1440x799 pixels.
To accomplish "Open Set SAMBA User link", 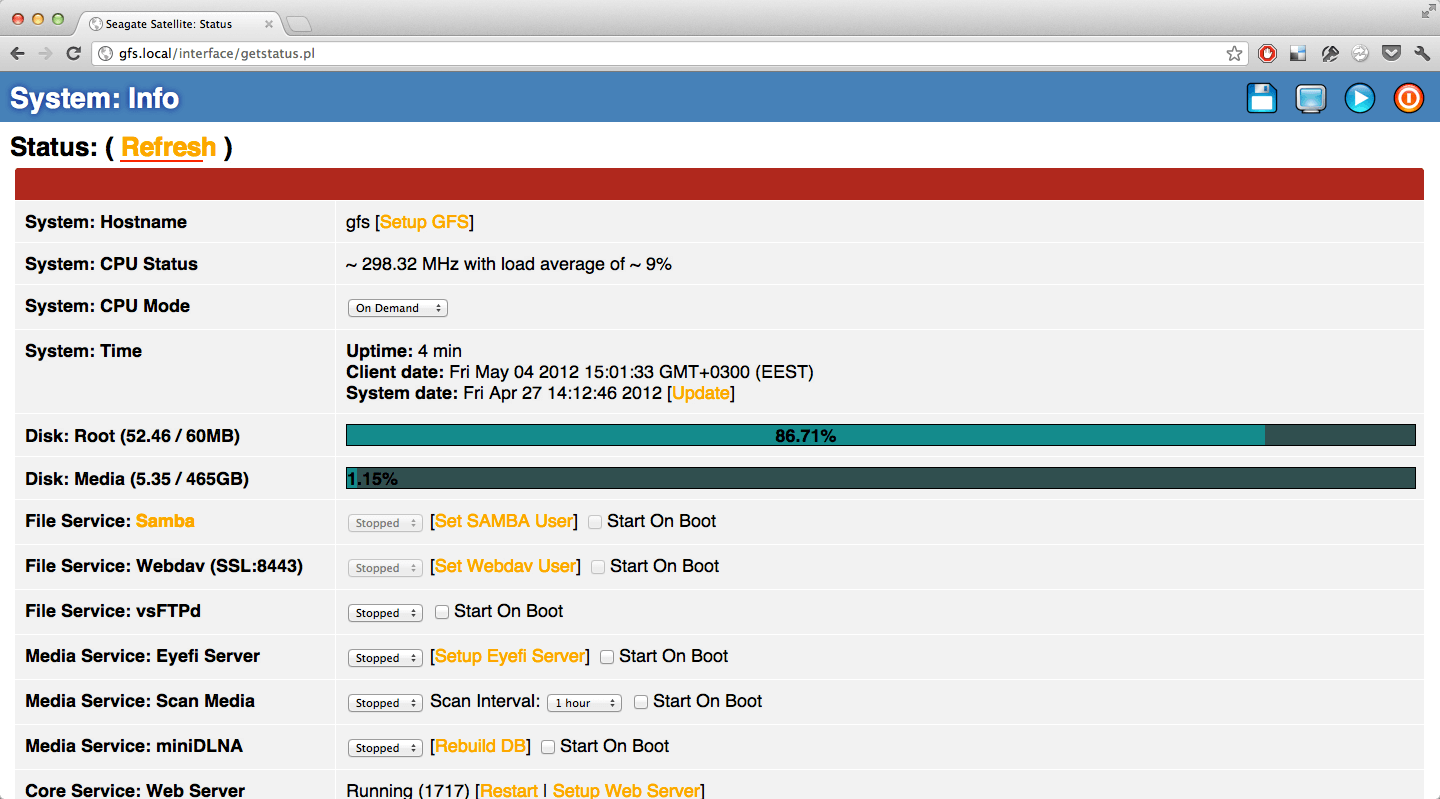I will click(x=504, y=521).
